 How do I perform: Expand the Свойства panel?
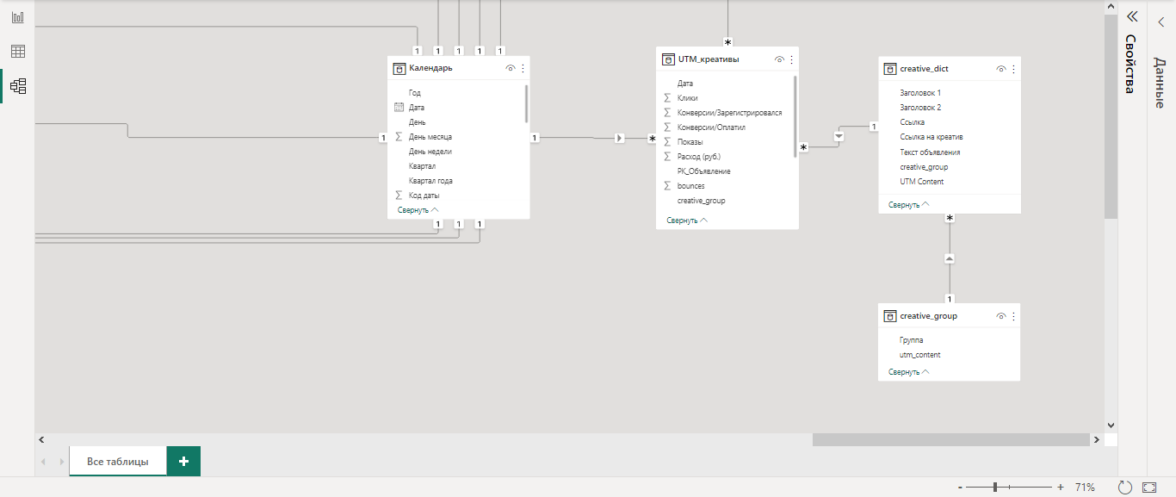pos(1132,17)
